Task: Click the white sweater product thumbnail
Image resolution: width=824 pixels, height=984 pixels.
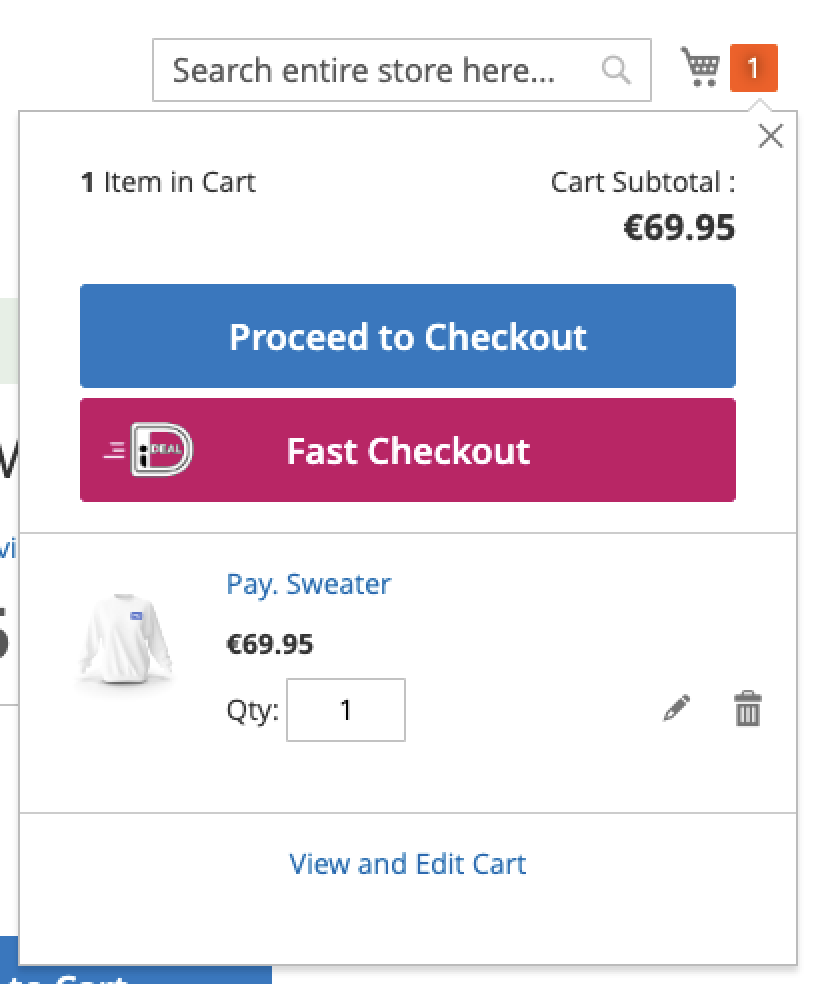Action: point(125,638)
